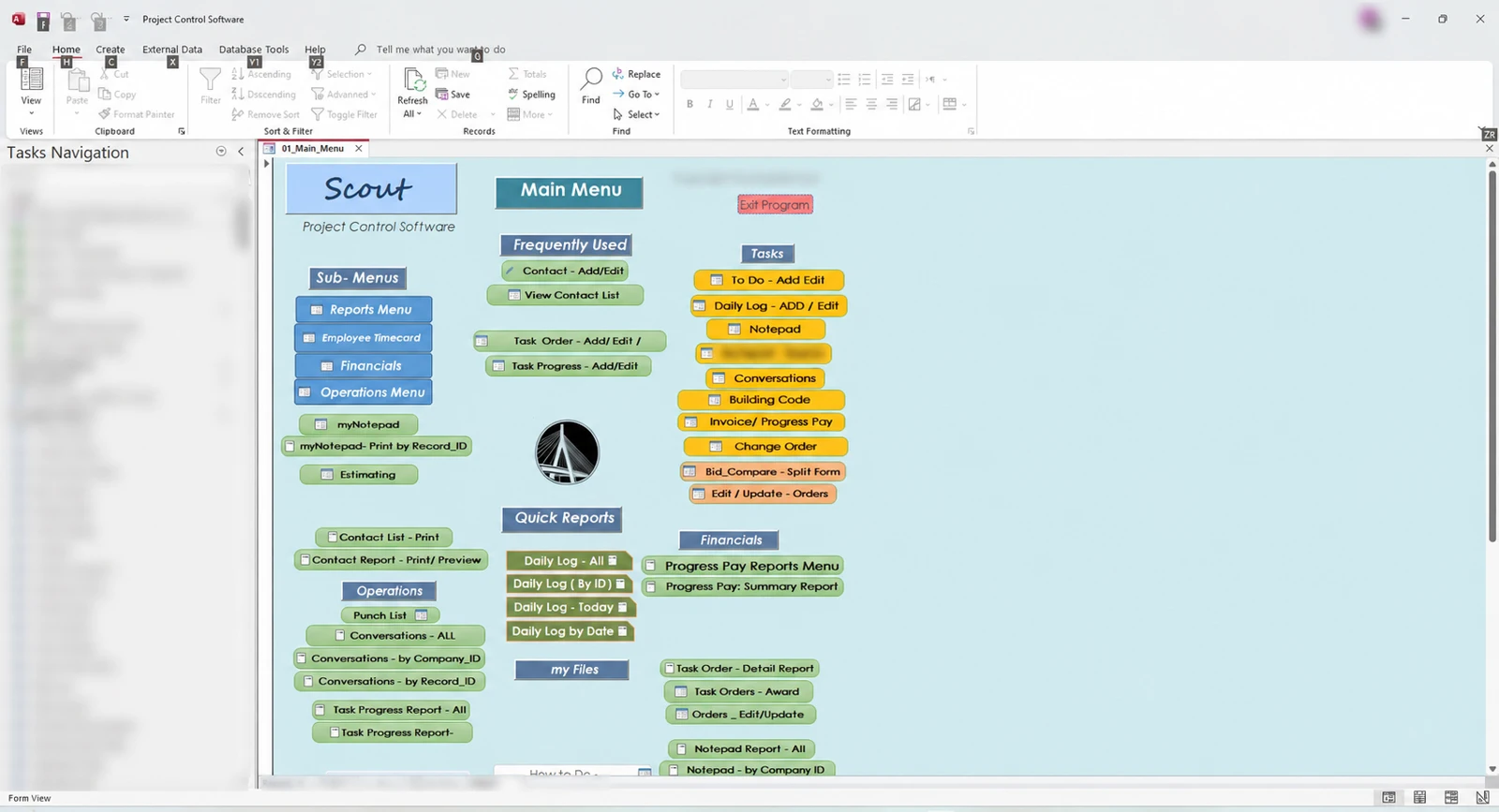The image size is (1499, 812).
Task: Switch to Design View in status bar
Action: tap(1482, 798)
